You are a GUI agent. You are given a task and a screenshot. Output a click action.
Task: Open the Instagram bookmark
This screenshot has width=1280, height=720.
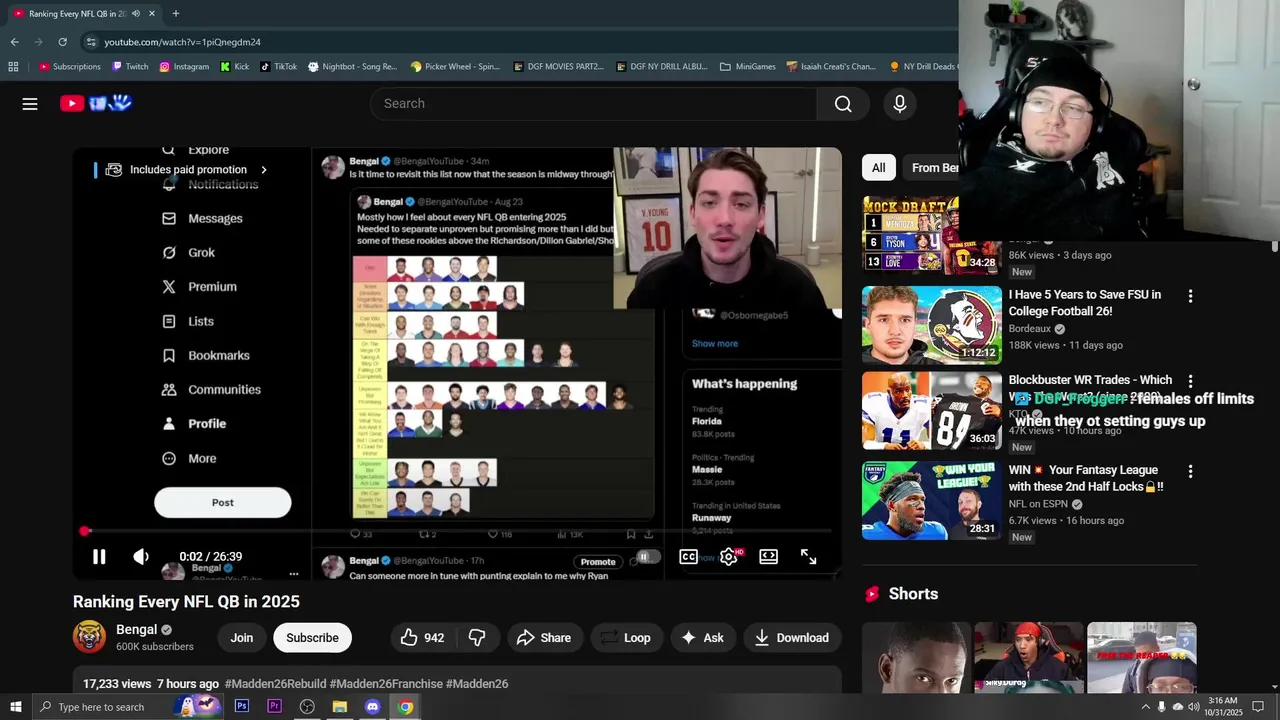click(184, 67)
